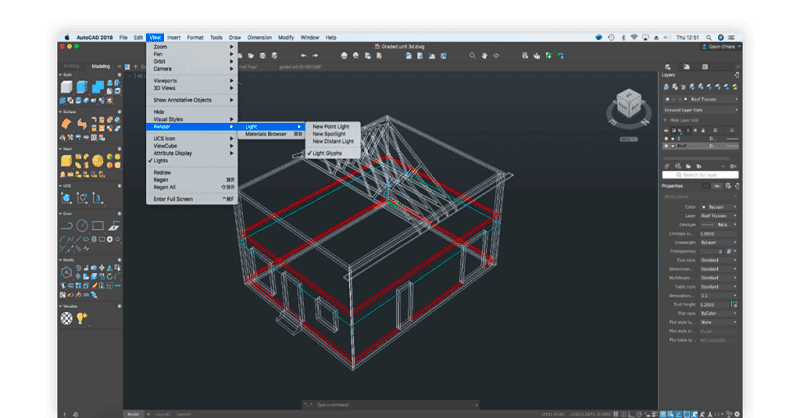Collapse the Hide Layer List expander
Image resolution: width=800 pixels, height=418 pixels.
(665, 120)
